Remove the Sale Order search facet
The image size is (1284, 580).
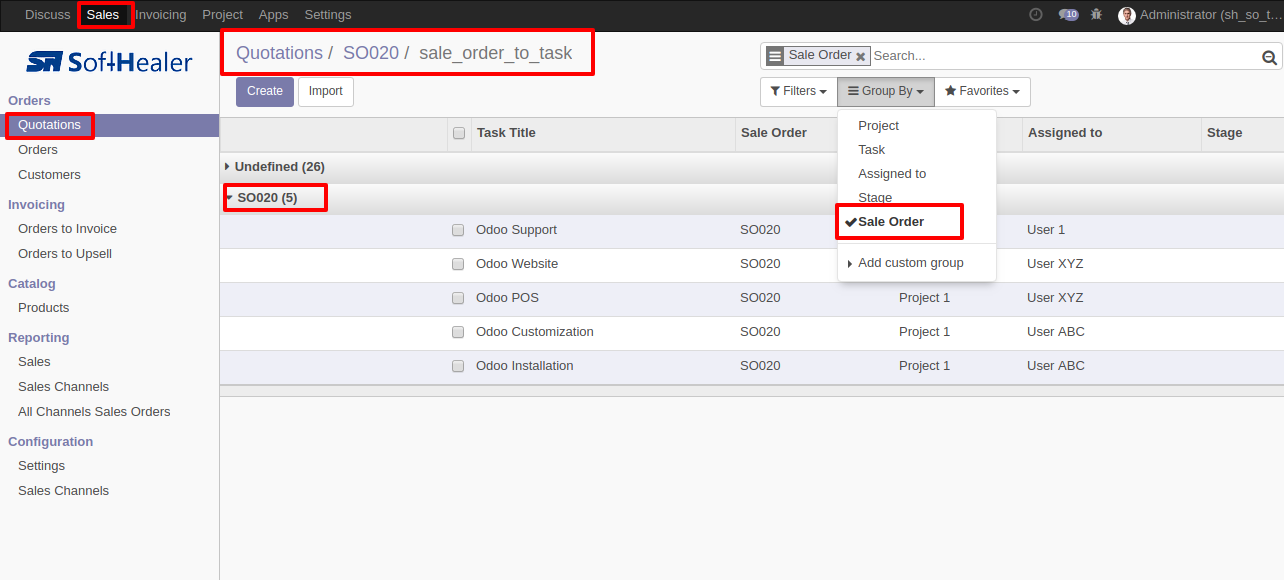click(860, 57)
